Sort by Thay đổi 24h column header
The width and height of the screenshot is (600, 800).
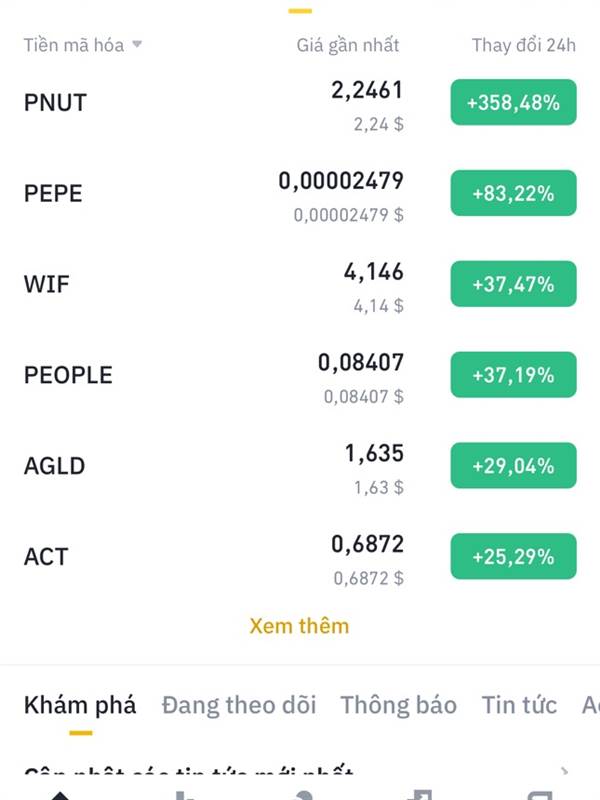coord(523,45)
